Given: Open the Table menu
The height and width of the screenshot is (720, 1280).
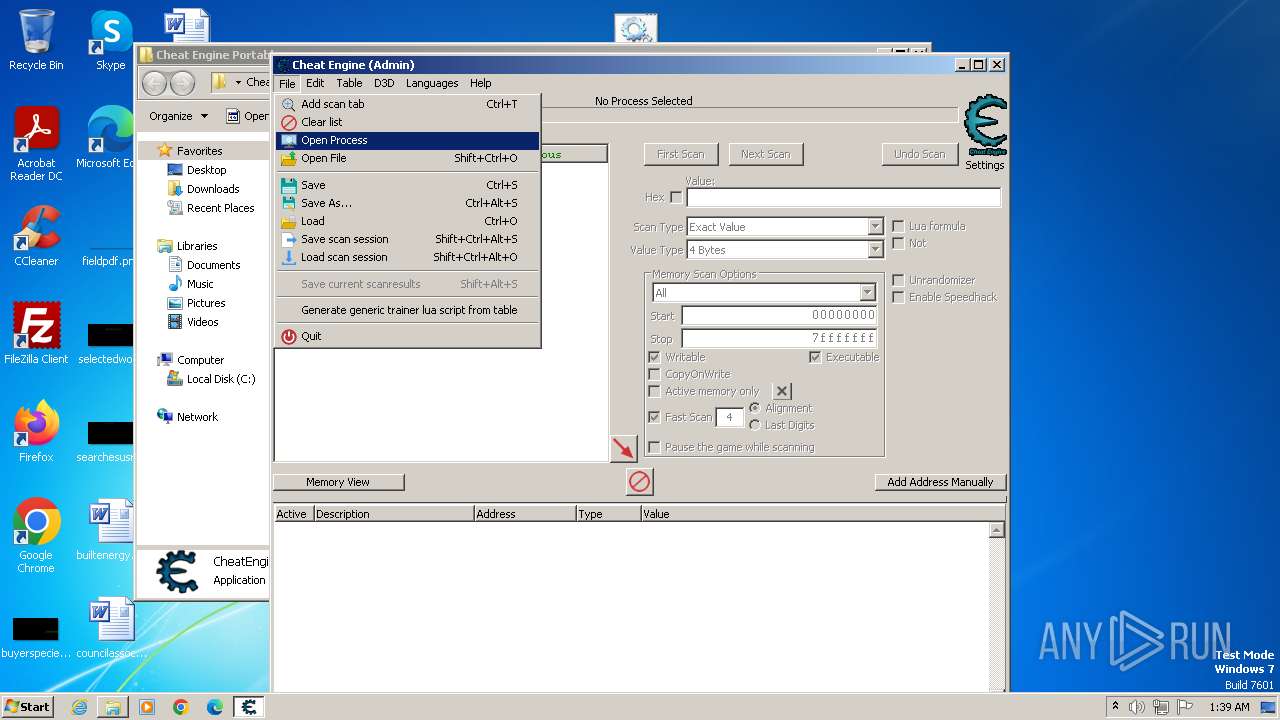Looking at the screenshot, I should tap(349, 83).
